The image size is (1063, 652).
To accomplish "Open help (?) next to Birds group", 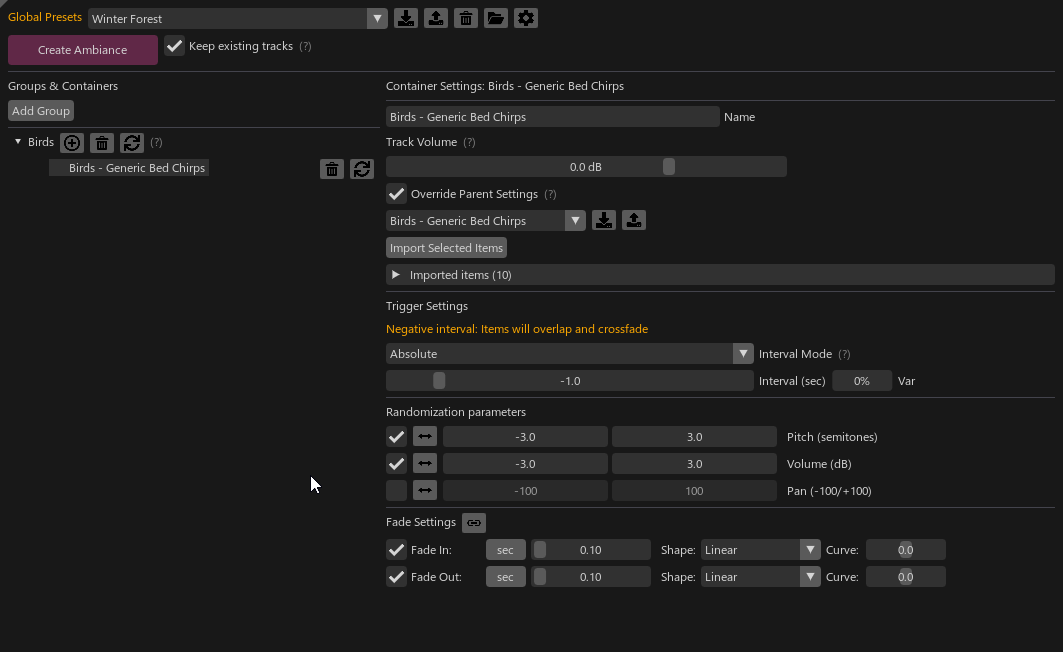I will (156, 142).
